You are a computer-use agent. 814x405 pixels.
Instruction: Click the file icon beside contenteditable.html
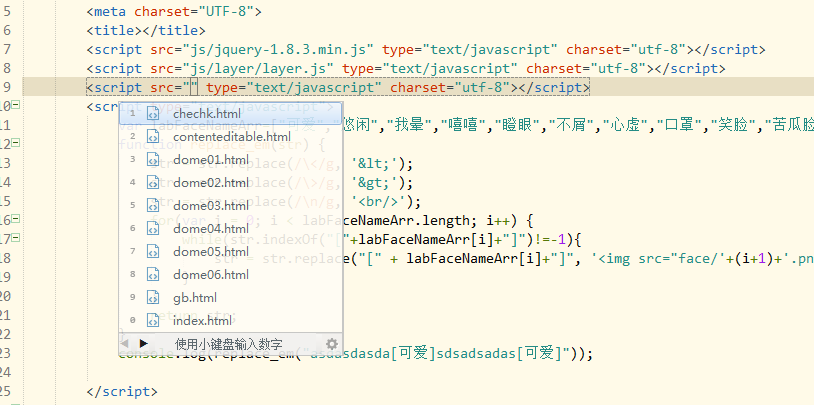point(153,137)
